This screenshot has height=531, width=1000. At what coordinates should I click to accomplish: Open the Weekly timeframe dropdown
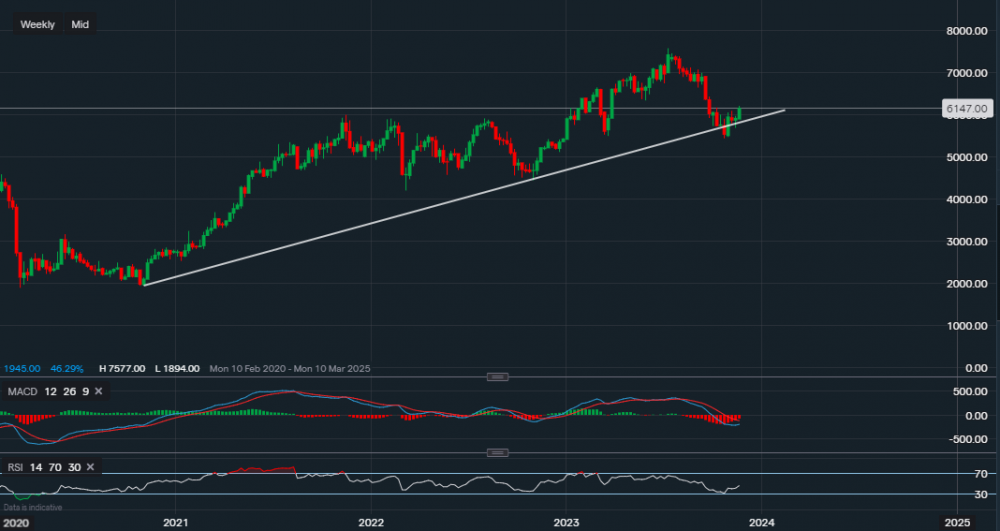38,24
